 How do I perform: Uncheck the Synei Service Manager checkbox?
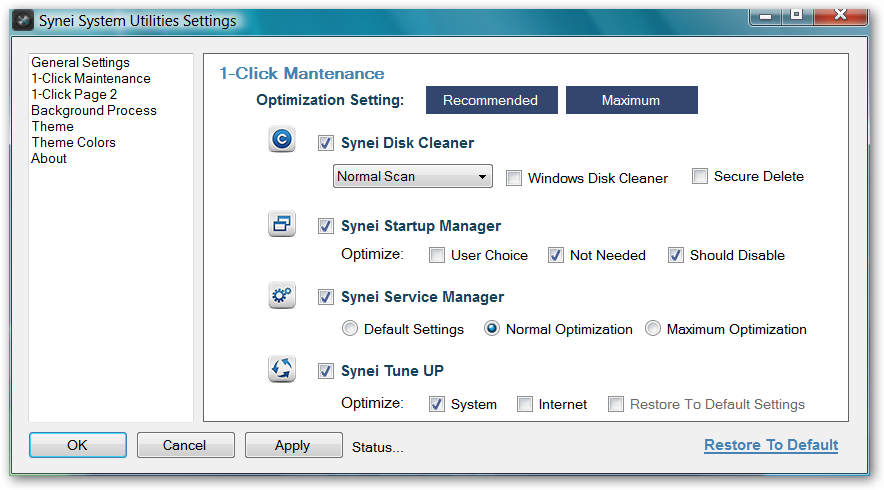325,297
